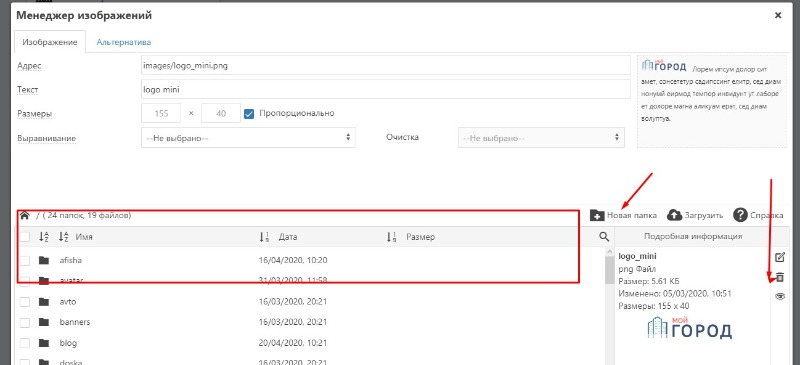Click the home root folder icon
This screenshot has width=800, height=365.
point(24,215)
